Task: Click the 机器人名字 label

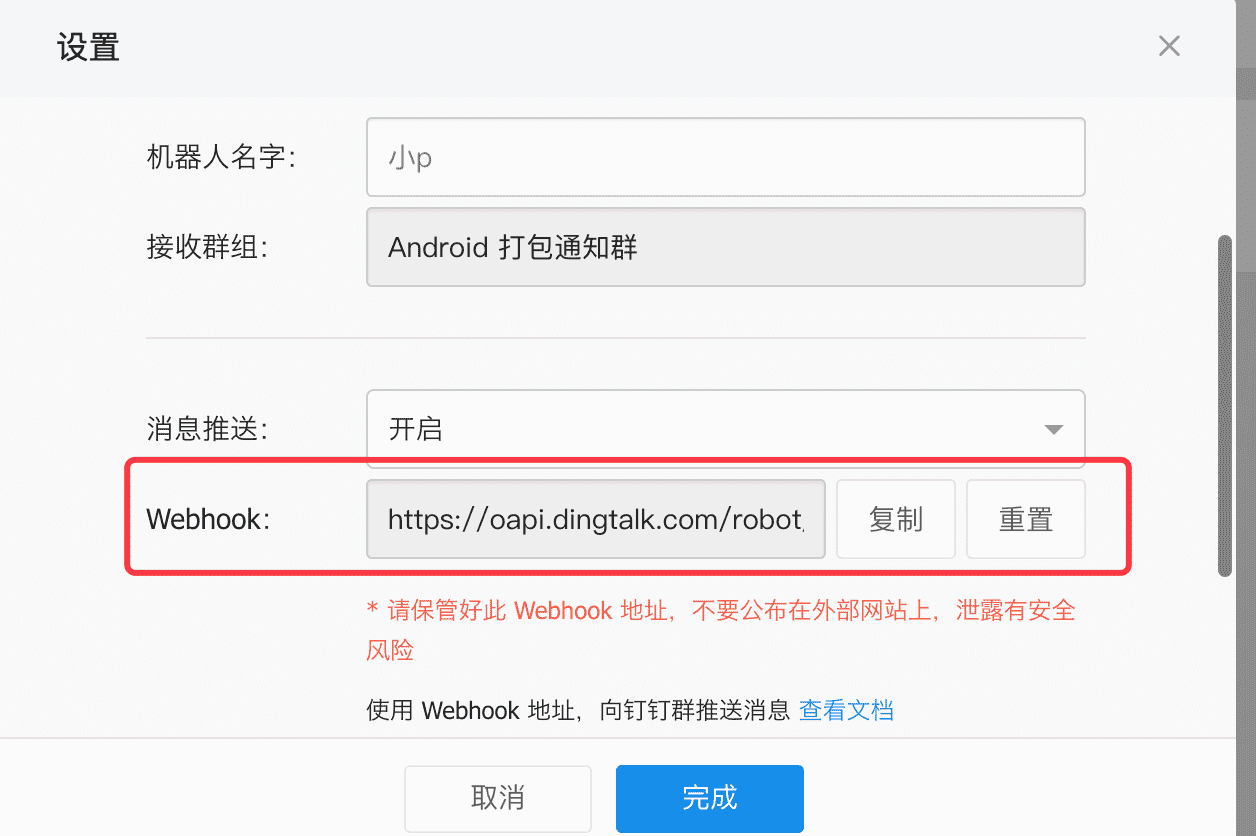Action: tap(221, 158)
